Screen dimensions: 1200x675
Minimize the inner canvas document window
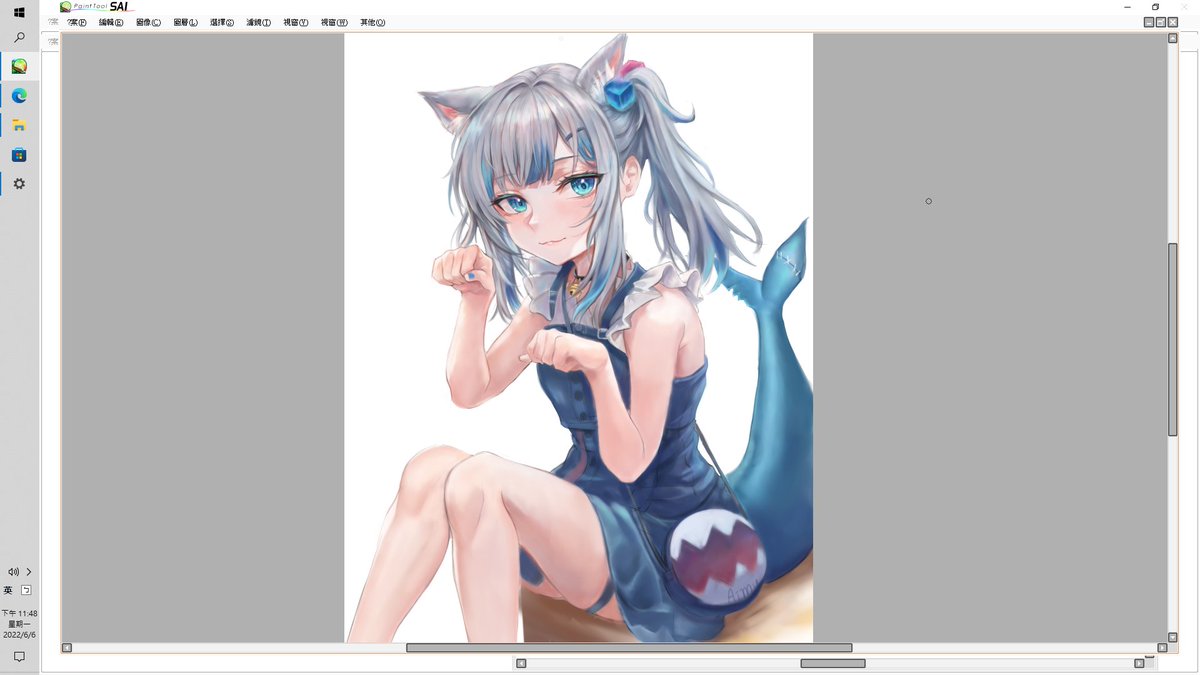tap(1149, 22)
